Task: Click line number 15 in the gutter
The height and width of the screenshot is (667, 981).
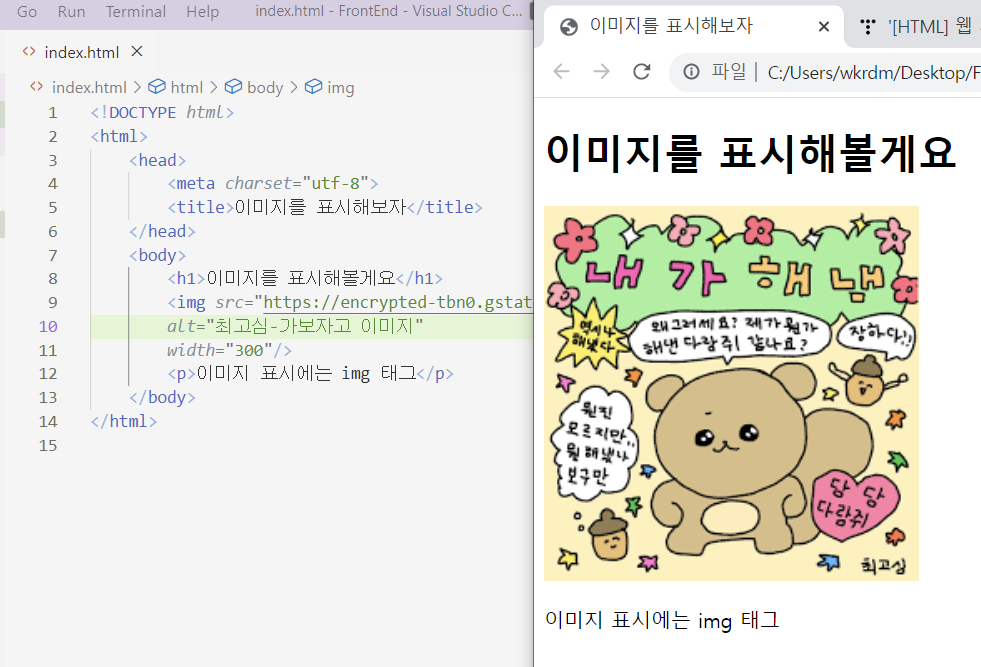Action: [x=48, y=446]
